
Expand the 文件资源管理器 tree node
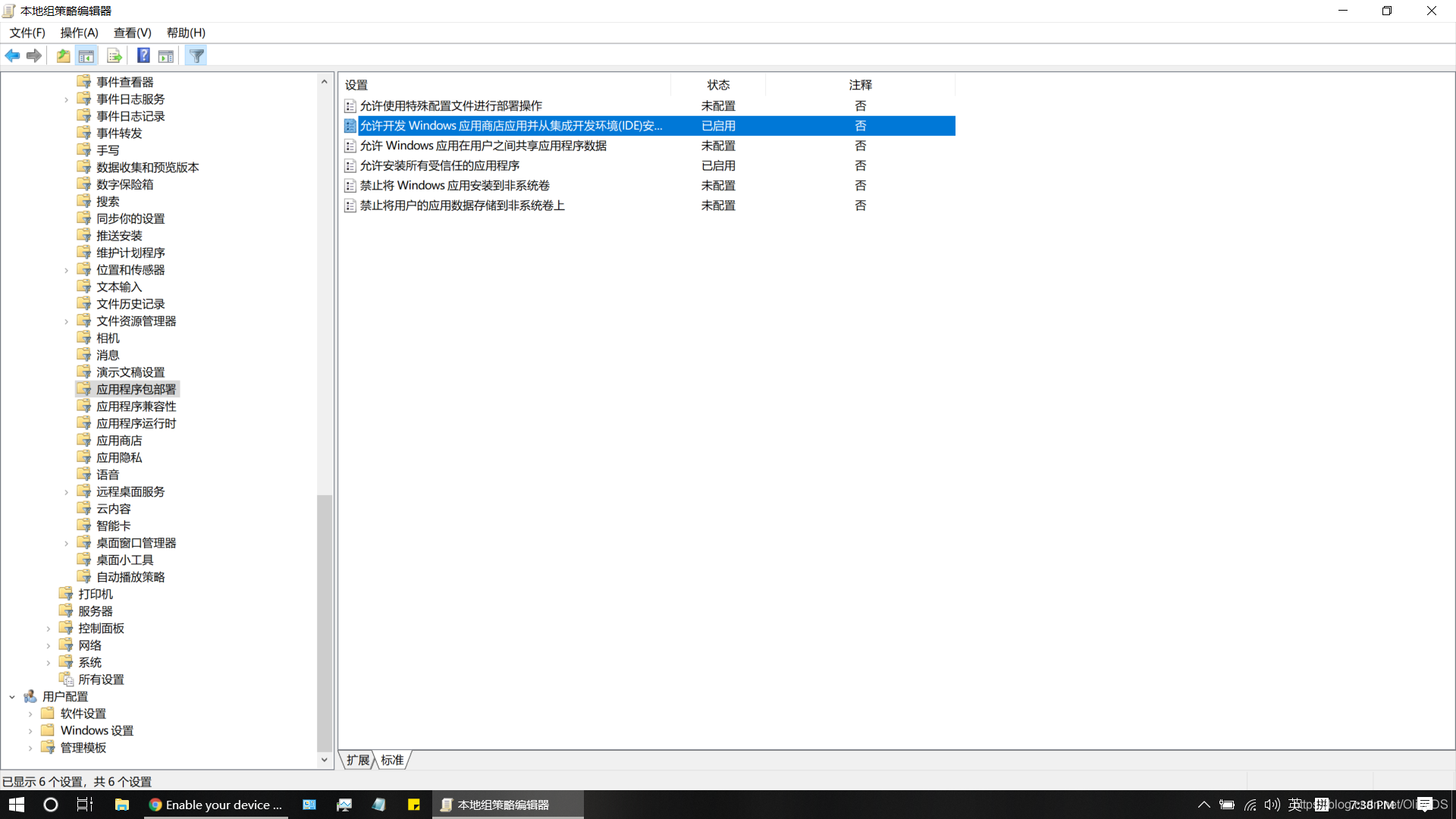pos(66,322)
